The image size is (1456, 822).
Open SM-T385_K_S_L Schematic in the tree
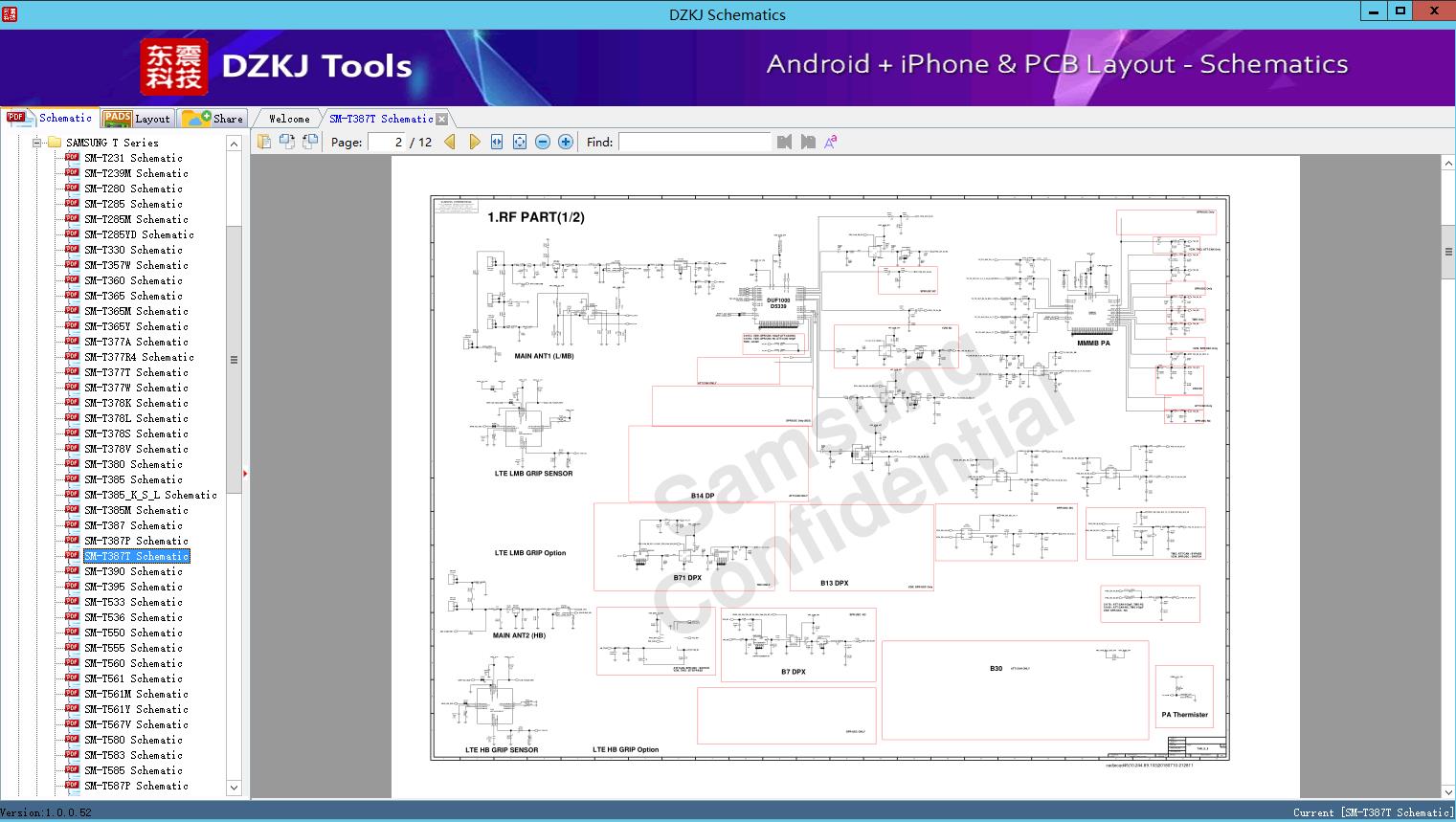(150, 495)
